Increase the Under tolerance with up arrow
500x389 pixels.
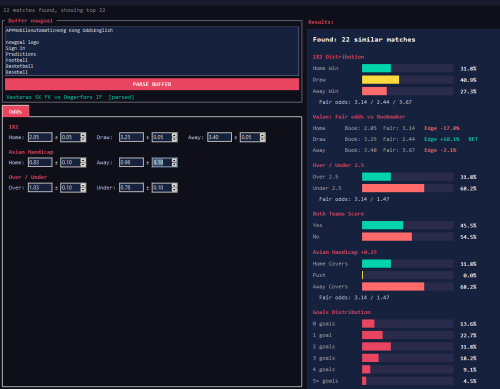coord(174,186)
